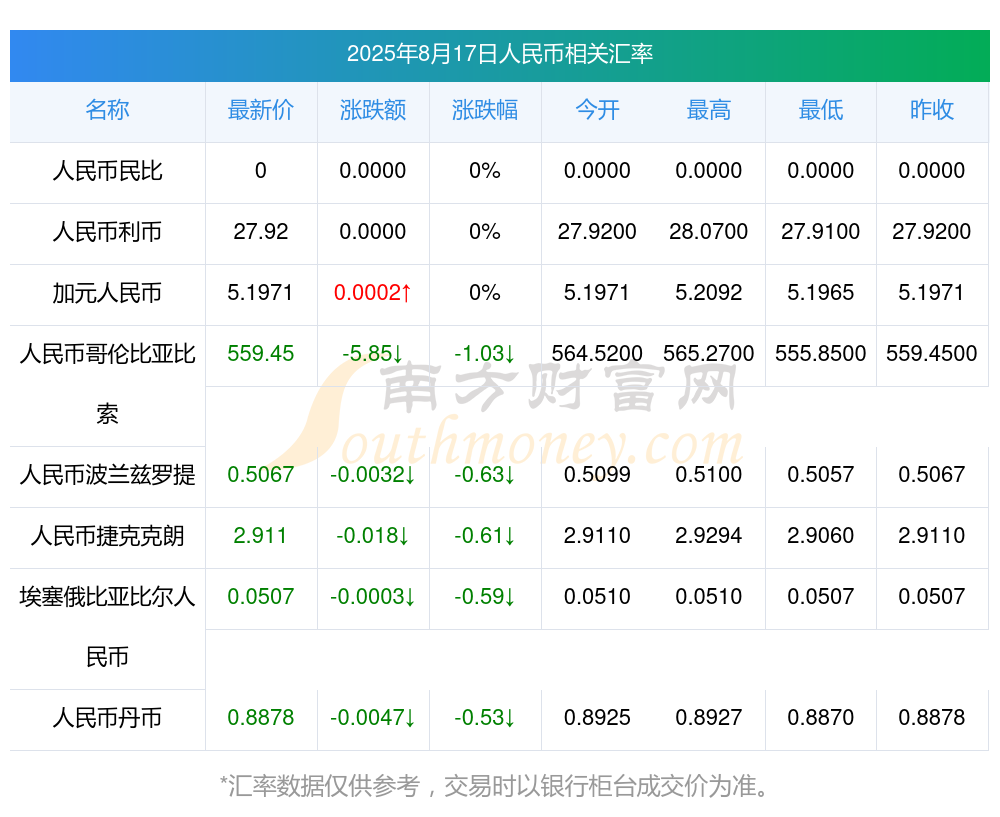Click change amount -0.0003↓
The width and height of the screenshot is (1000, 817).
373,596
